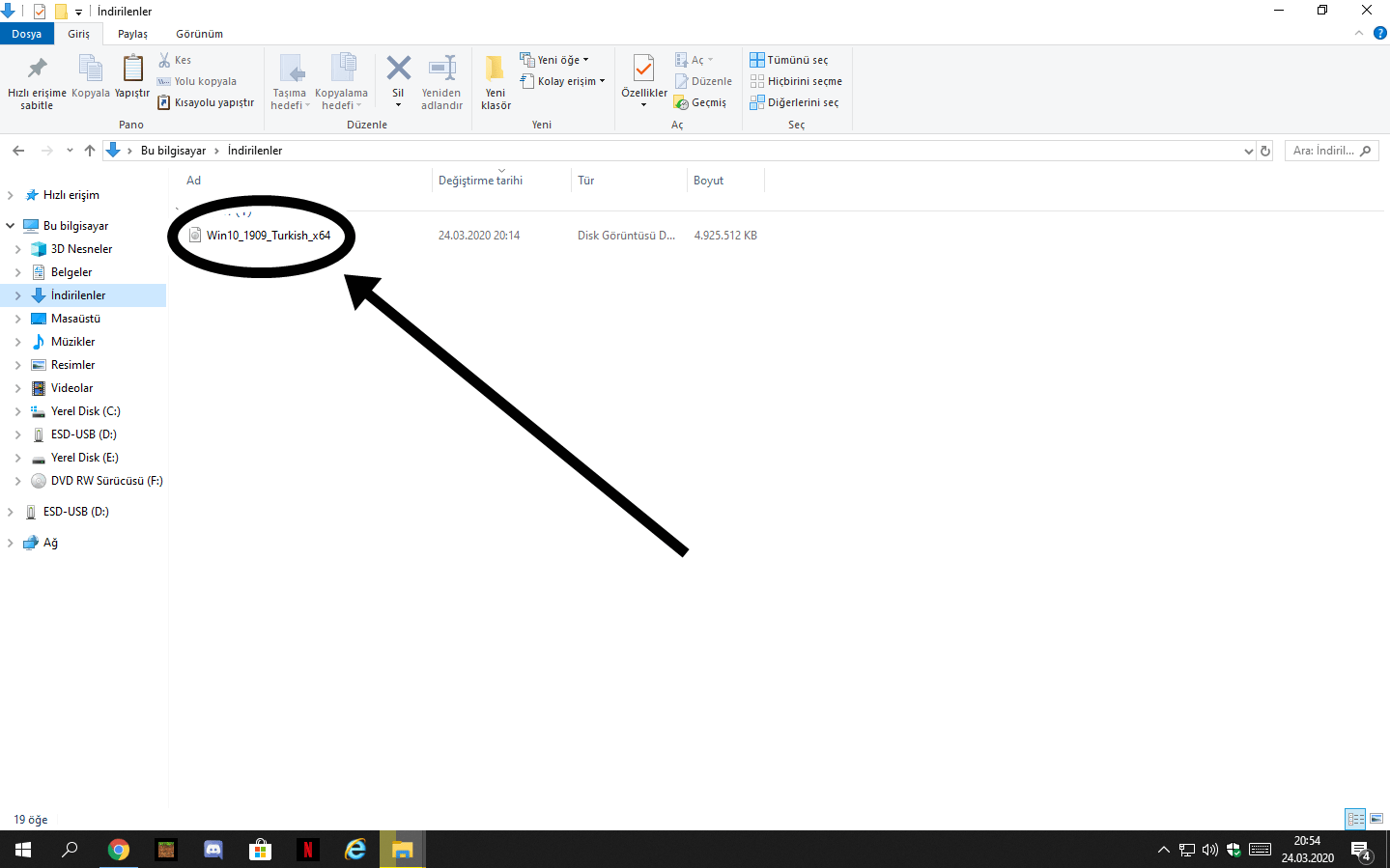This screenshot has height=868, width=1390.
Task: Open the volume control from system tray
Action: click(1209, 850)
